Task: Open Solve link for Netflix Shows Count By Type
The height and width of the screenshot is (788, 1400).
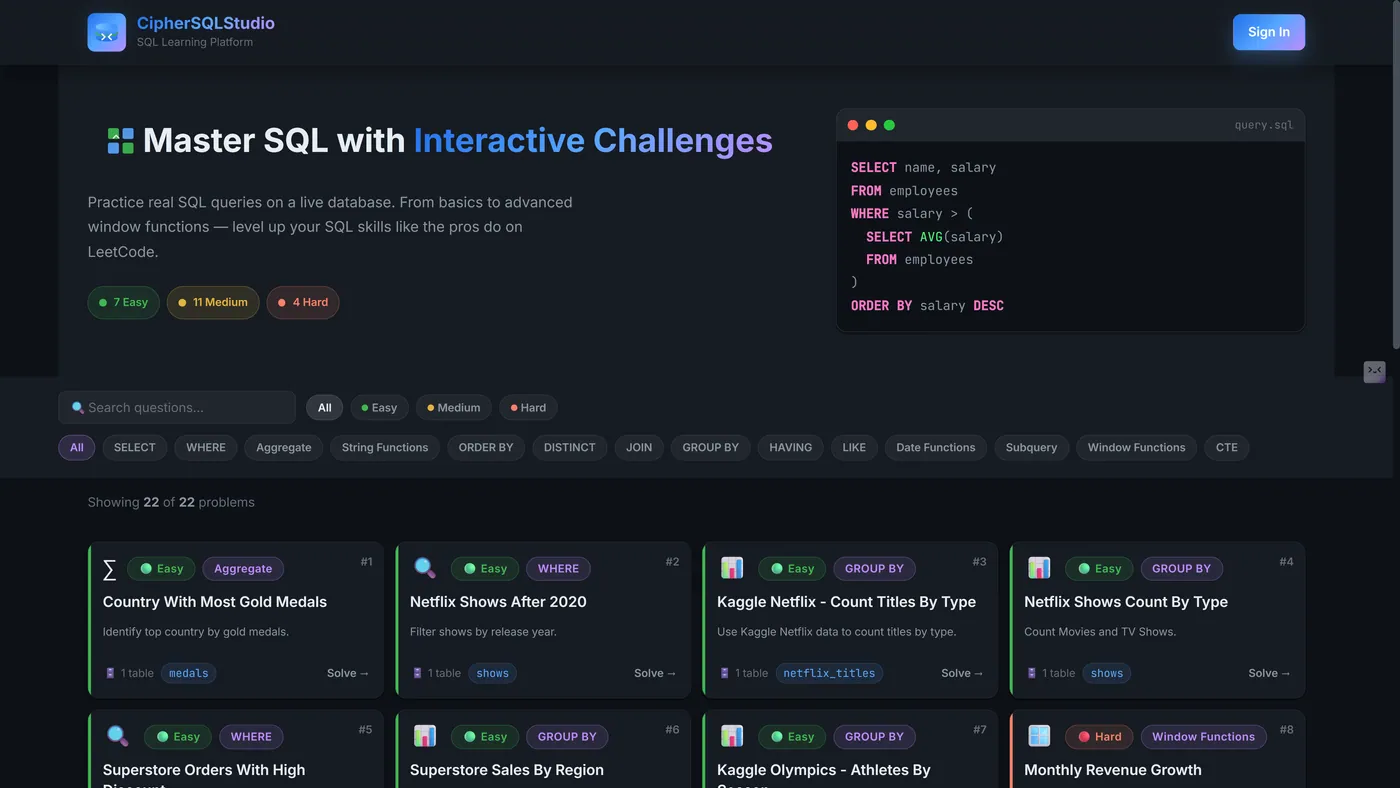Action: pos(1269,673)
